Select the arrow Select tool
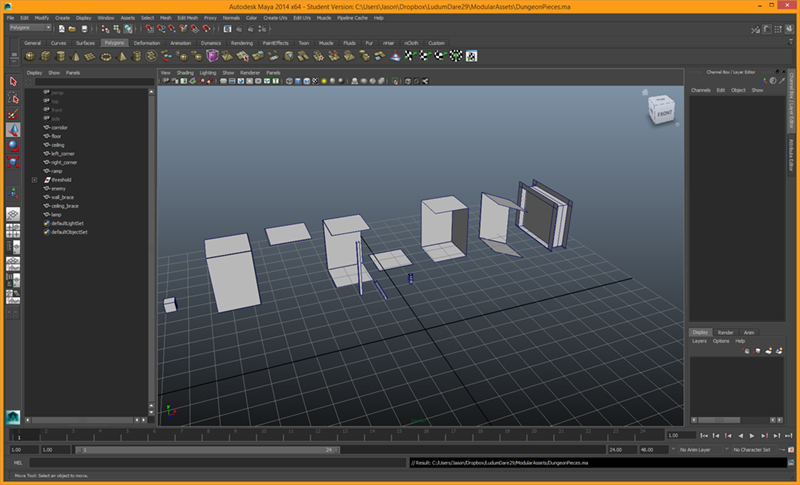 pyautogui.click(x=13, y=82)
